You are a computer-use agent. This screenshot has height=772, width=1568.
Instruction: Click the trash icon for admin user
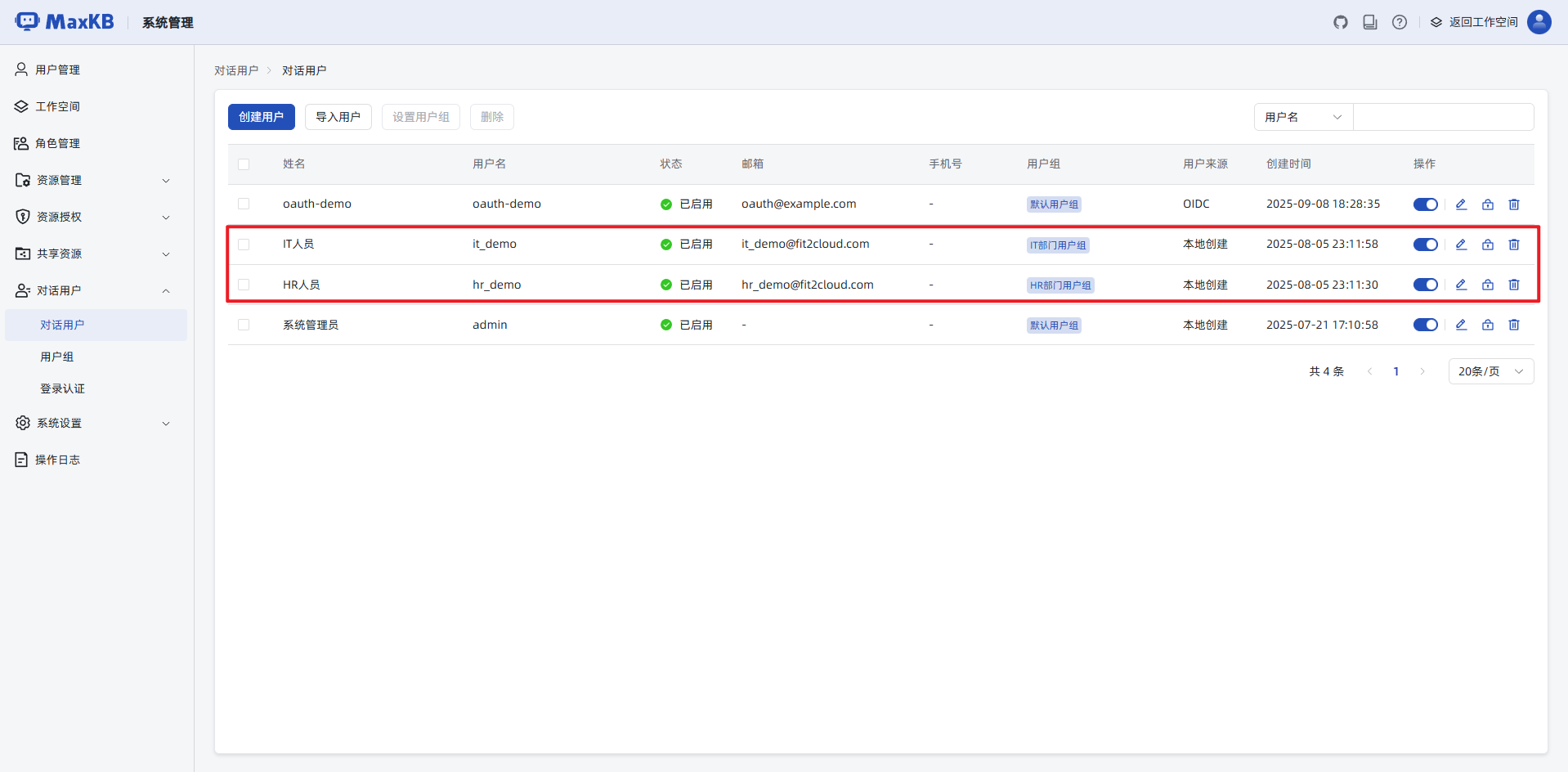(x=1514, y=325)
